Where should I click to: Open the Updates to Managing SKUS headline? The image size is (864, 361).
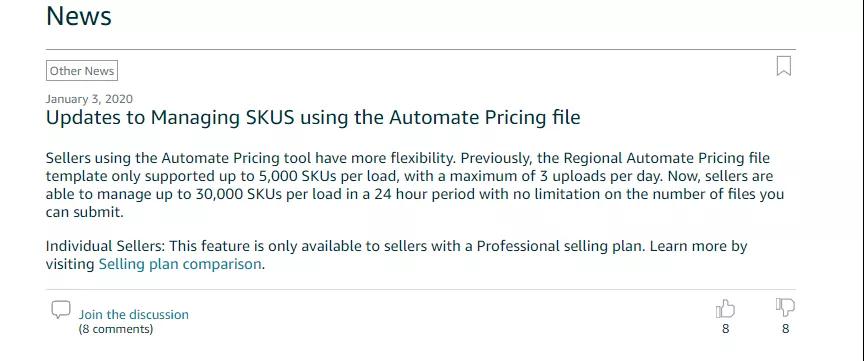pyautogui.click(x=313, y=118)
